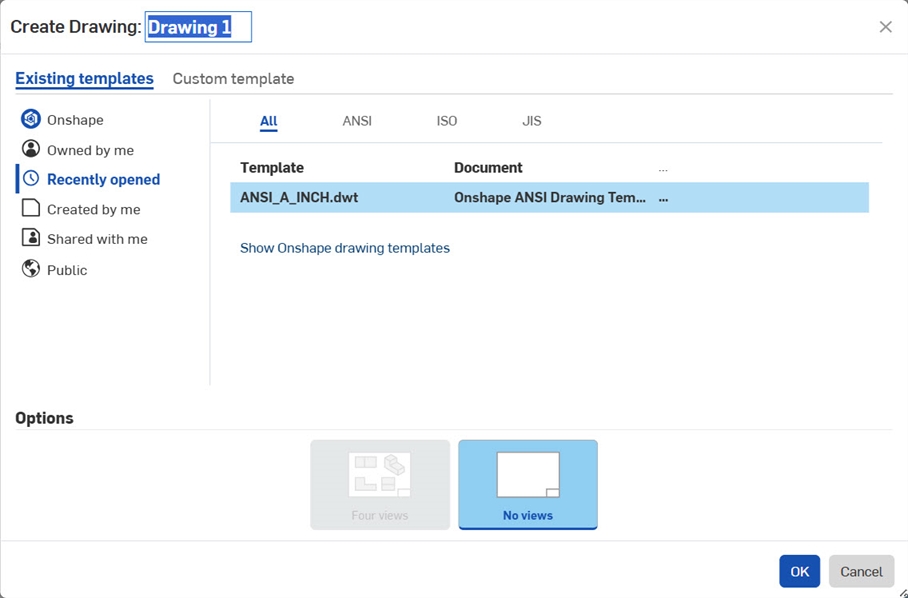Select the JIS tab
908x598 pixels.
tap(531, 120)
